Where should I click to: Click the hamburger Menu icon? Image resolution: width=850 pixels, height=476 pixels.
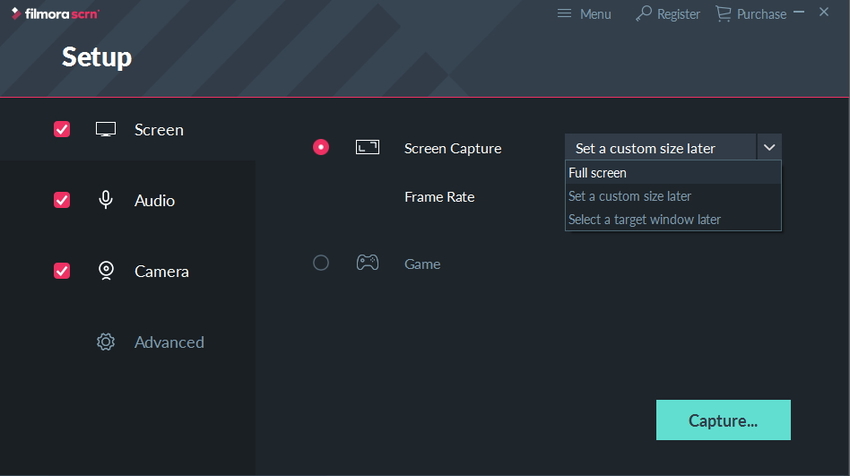point(564,13)
